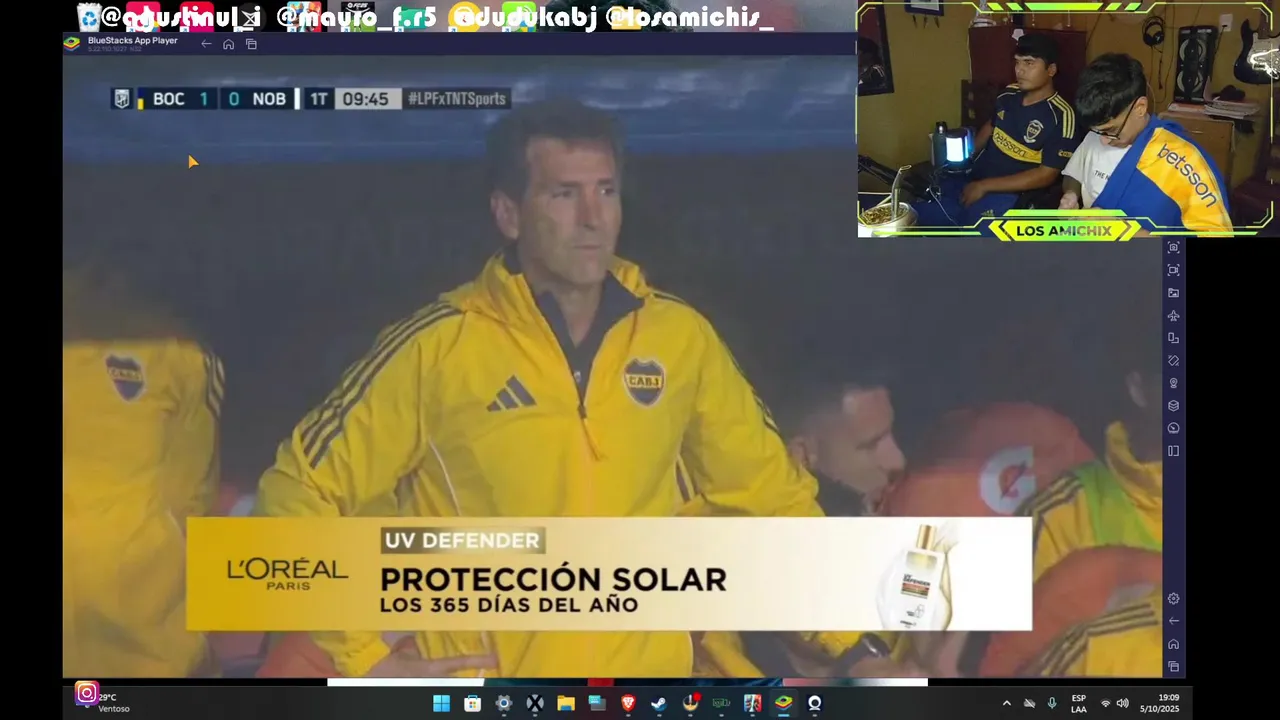The image size is (1280, 720).
Task: Click the multi-window device icon in side toolbar
Action: [1174, 338]
